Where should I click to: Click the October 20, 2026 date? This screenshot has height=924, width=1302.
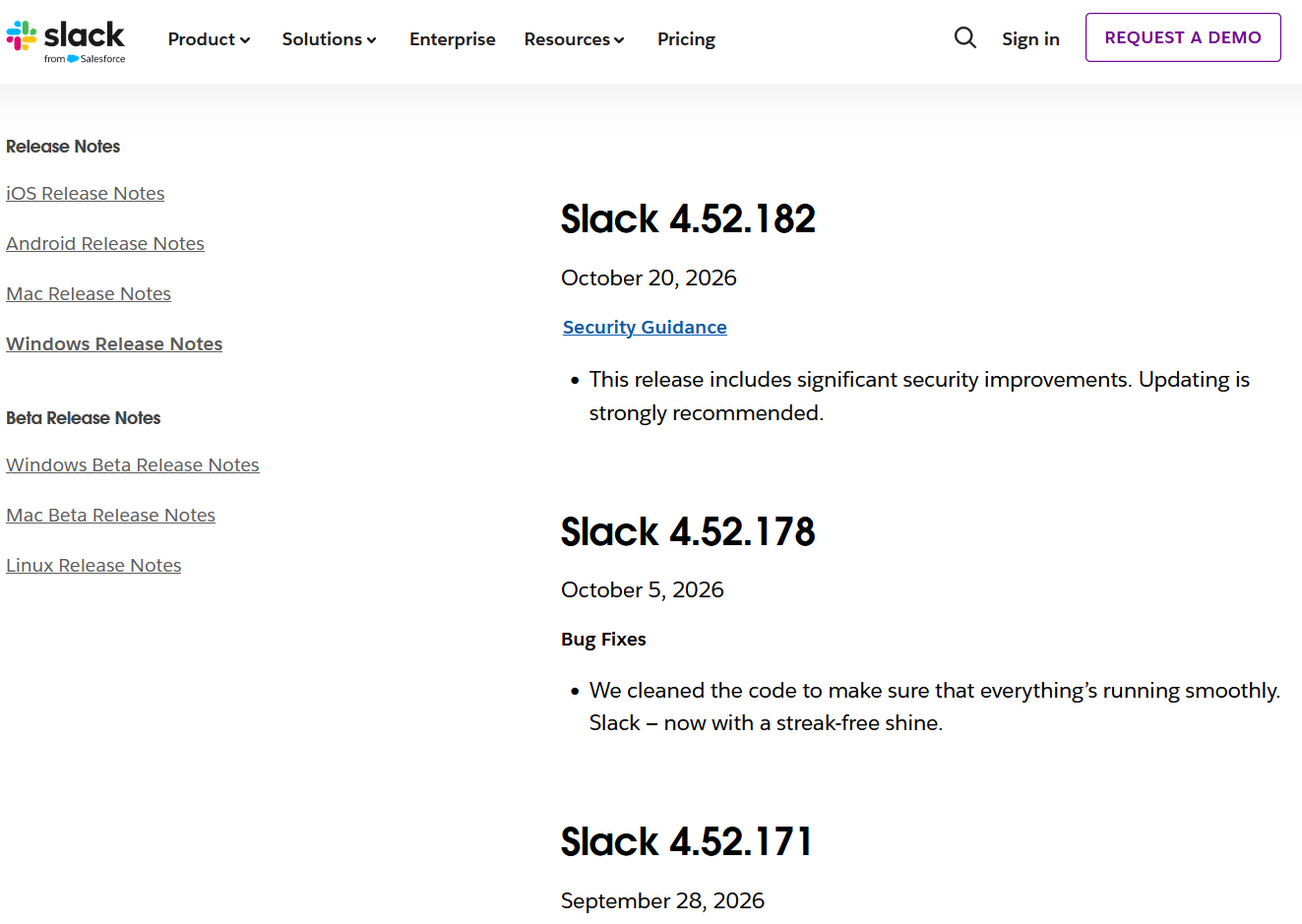click(x=649, y=278)
